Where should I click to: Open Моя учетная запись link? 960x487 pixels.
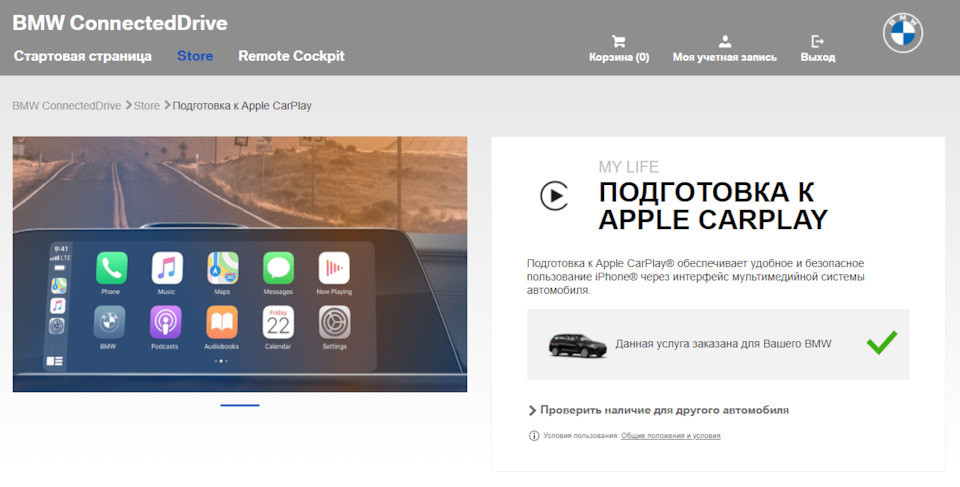coord(725,57)
